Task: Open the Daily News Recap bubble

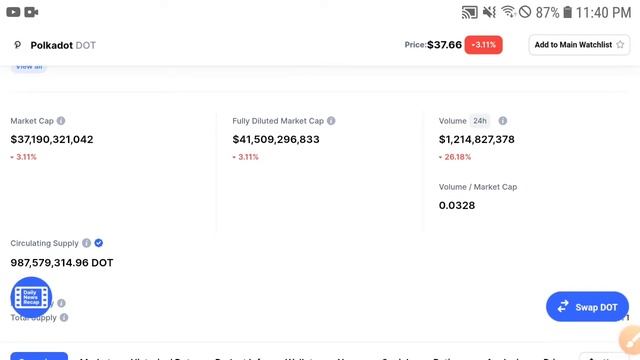Action: tap(31, 297)
